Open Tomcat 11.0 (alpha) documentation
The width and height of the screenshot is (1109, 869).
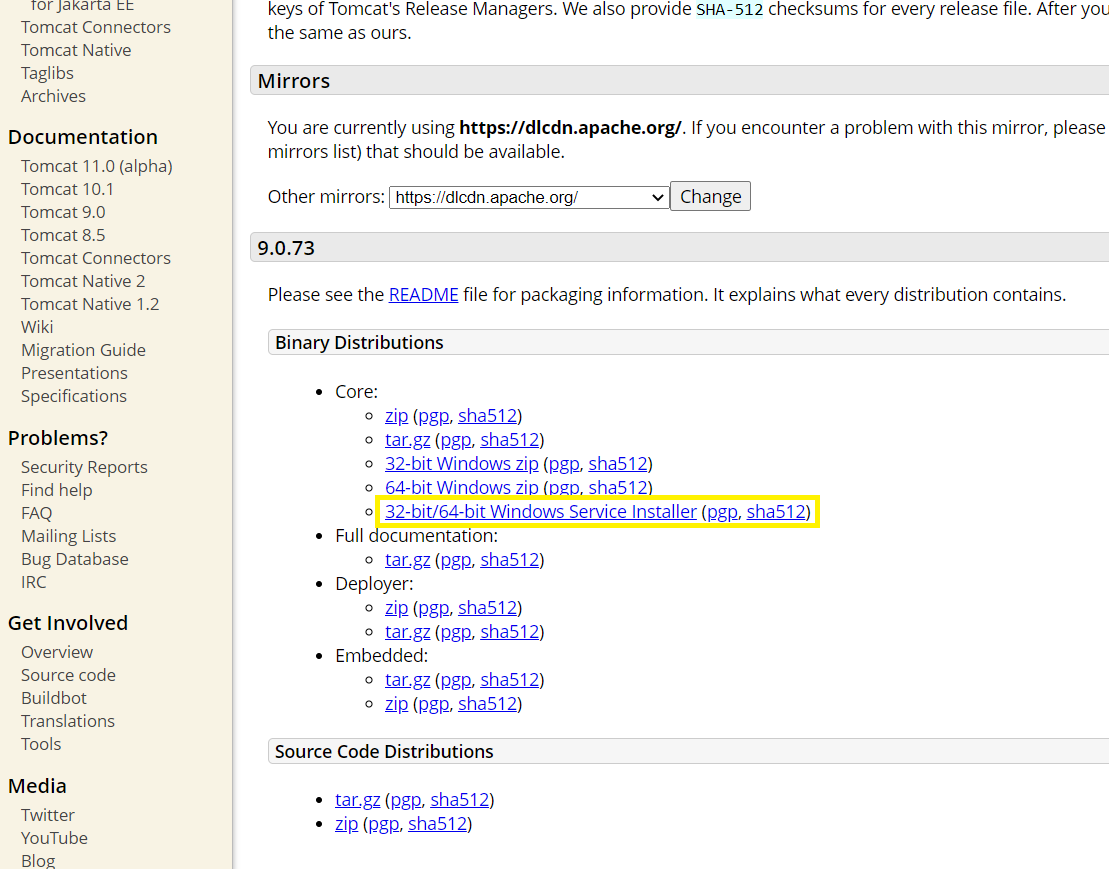97,166
